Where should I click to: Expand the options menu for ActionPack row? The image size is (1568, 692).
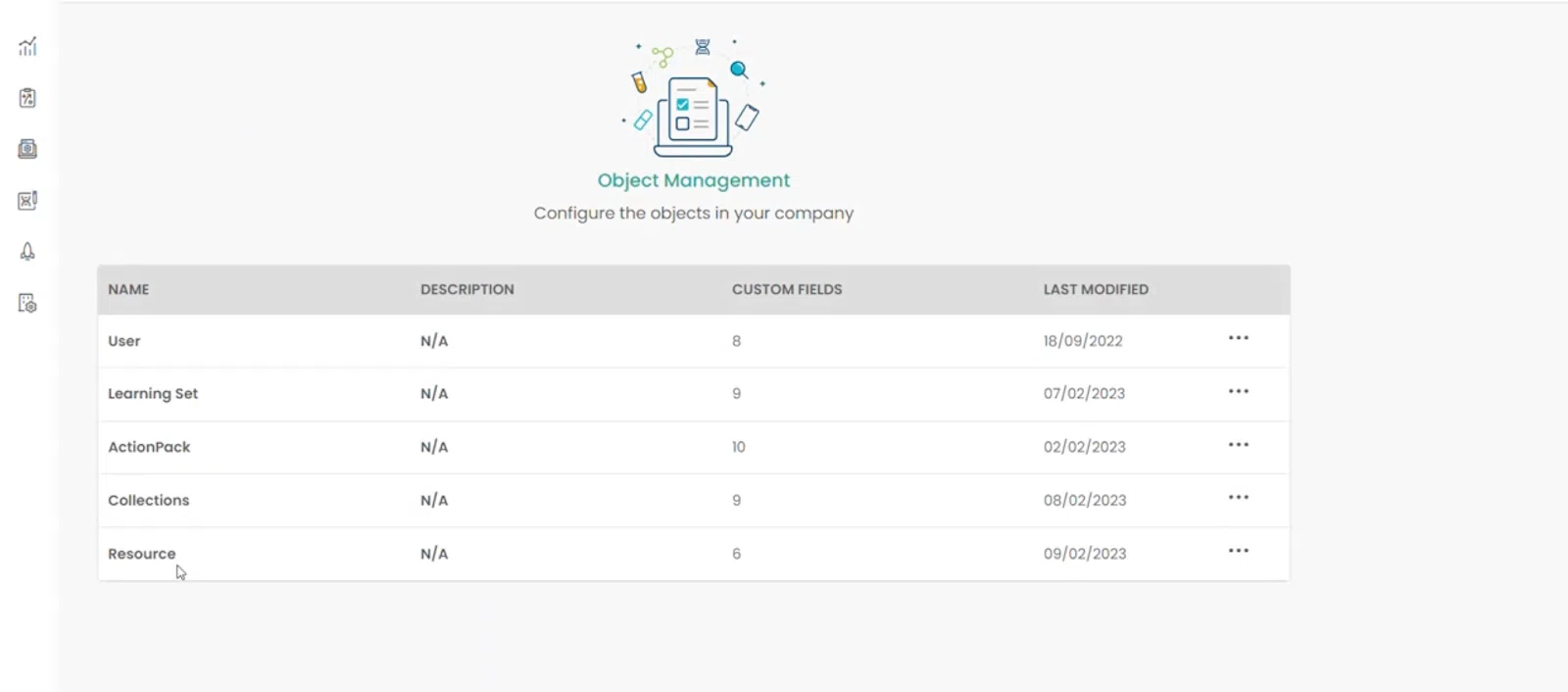tap(1238, 444)
